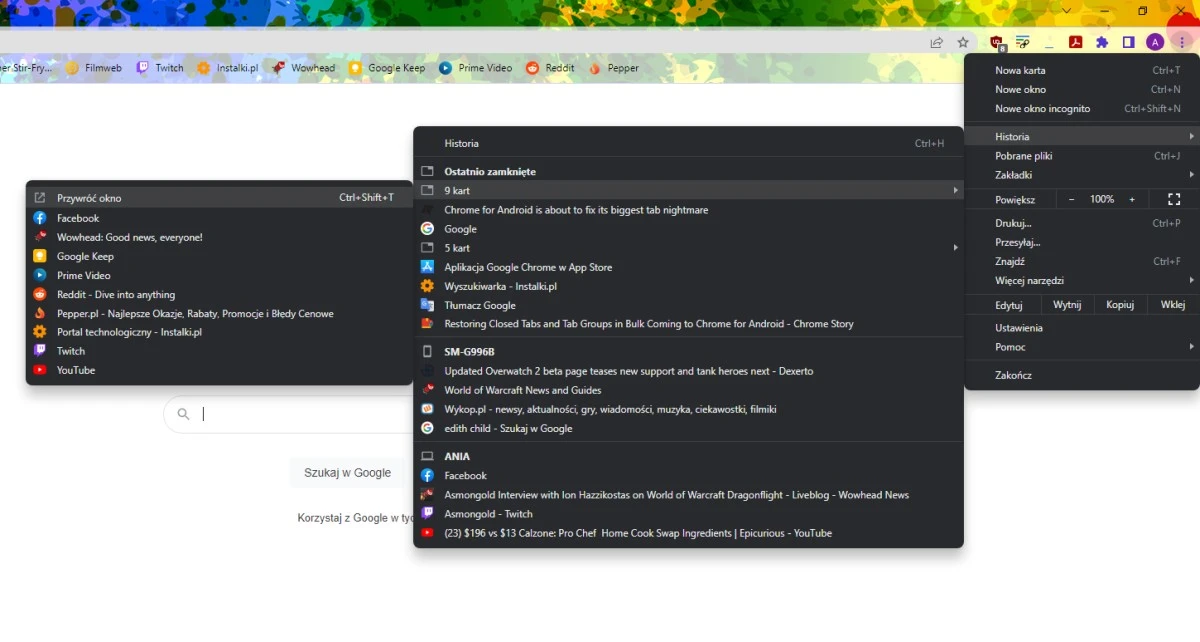Open the uBlock Origin extension icon
Viewport: 1200px width, 642px height.
click(x=996, y=42)
